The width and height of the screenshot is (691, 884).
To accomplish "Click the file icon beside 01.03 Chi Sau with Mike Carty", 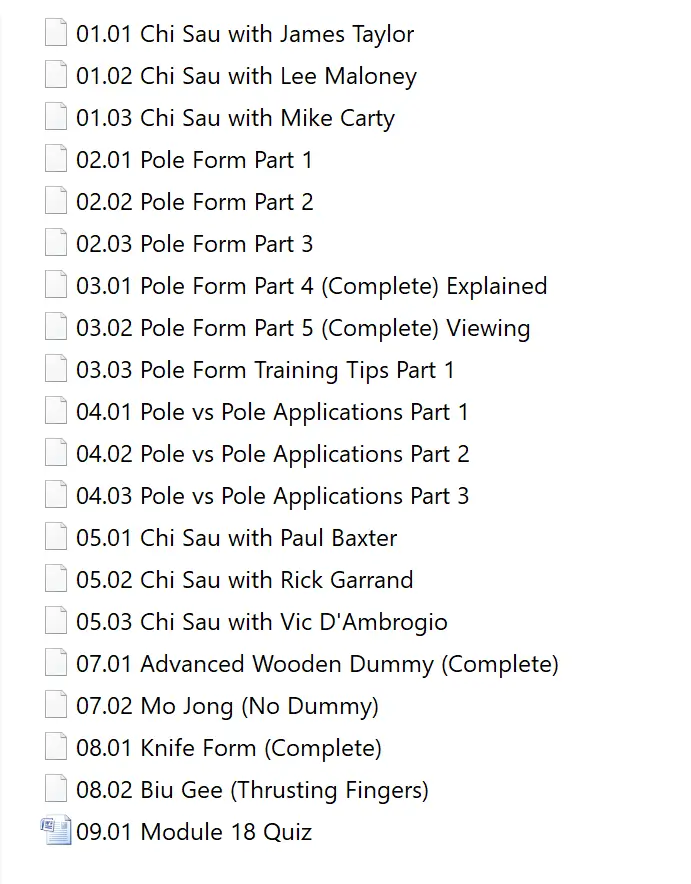I will coord(56,118).
